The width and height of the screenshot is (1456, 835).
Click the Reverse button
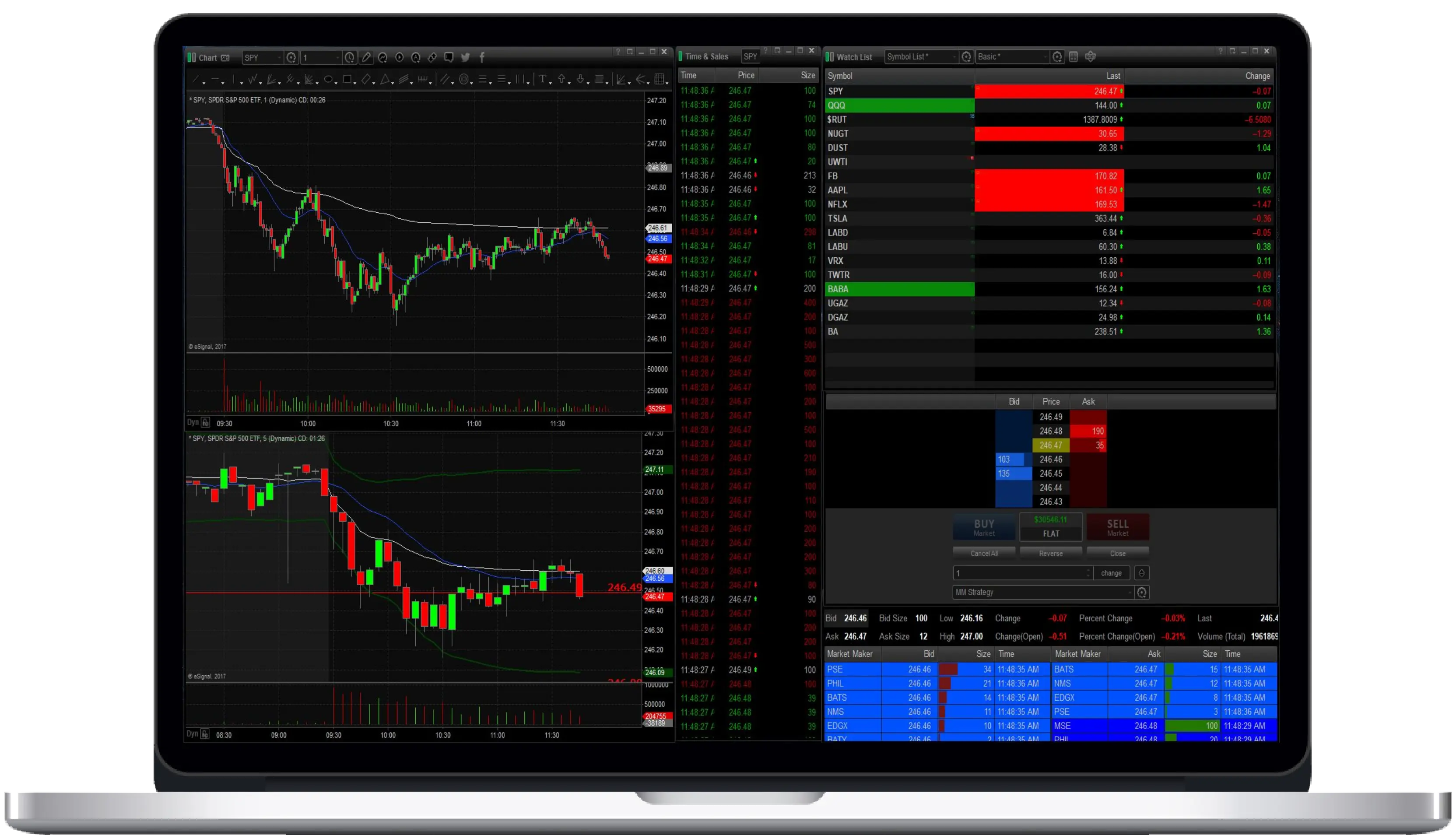tap(1051, 554)
